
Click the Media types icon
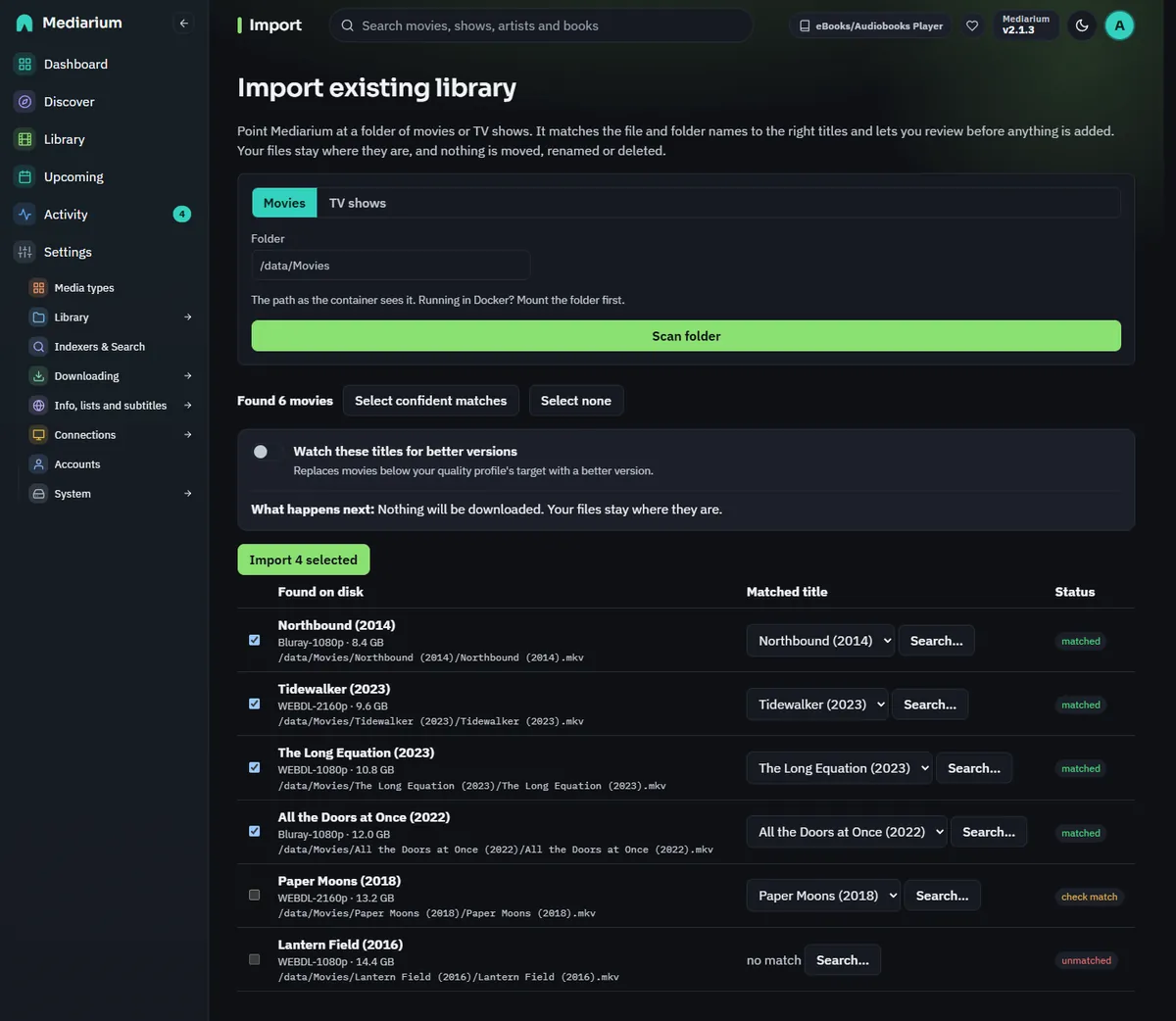click(38, 288)
